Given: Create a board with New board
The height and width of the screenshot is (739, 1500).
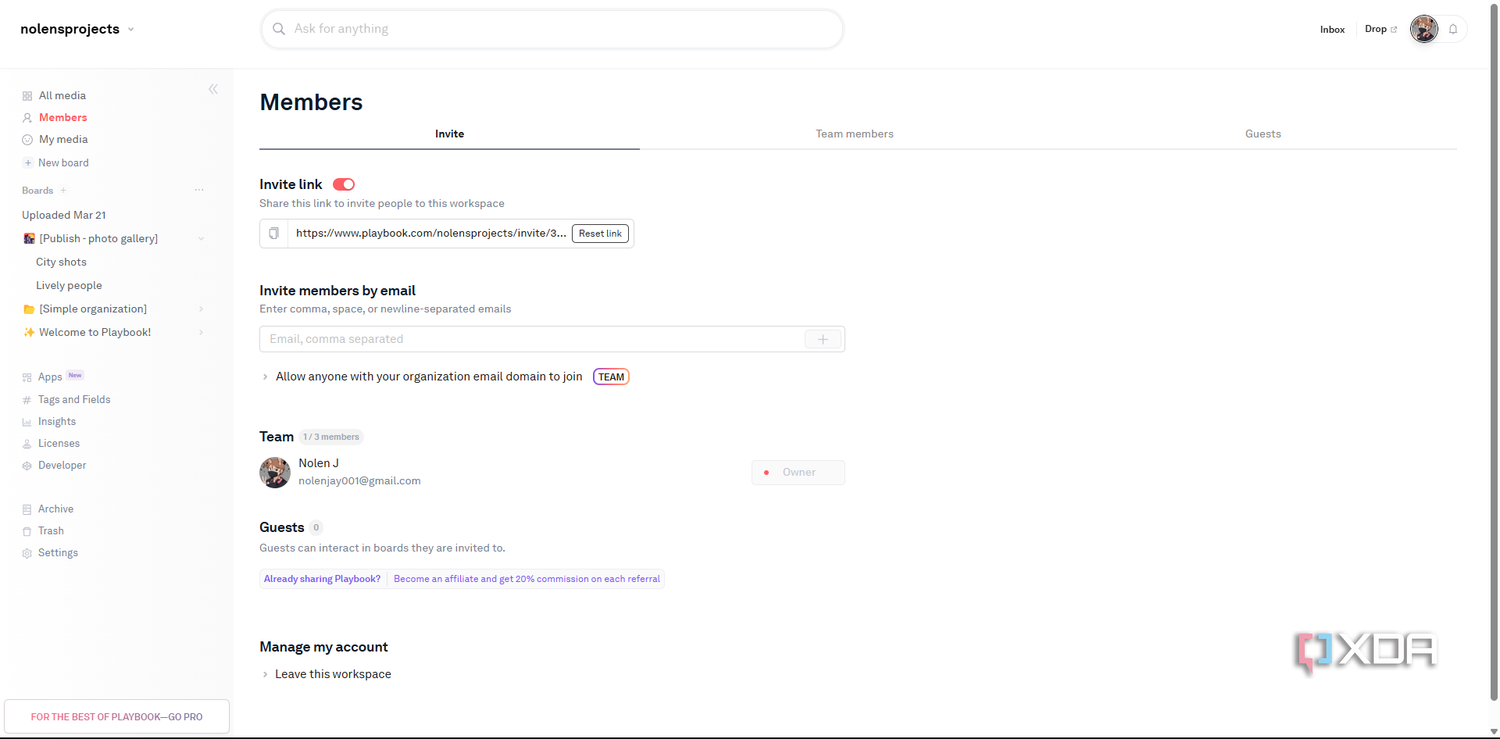Looking at the screenshot, I should 63,163.
